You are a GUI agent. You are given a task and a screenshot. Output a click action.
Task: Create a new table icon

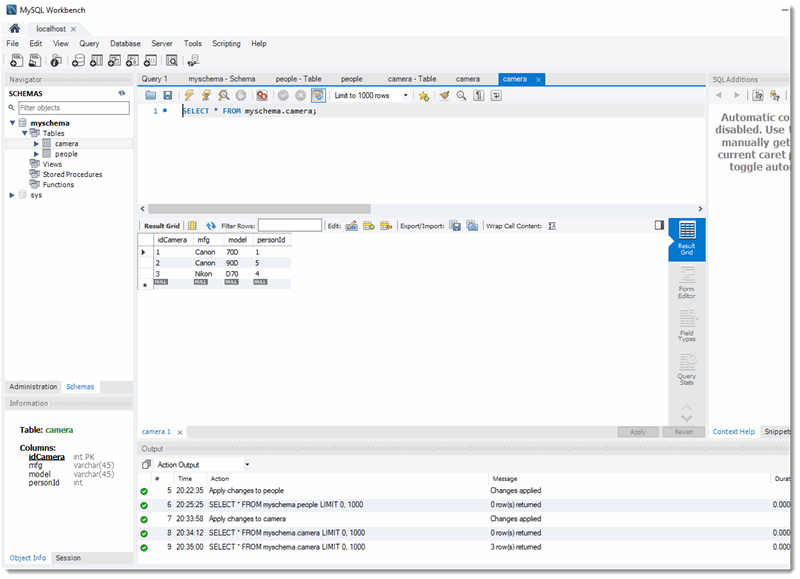coord(96,61)
